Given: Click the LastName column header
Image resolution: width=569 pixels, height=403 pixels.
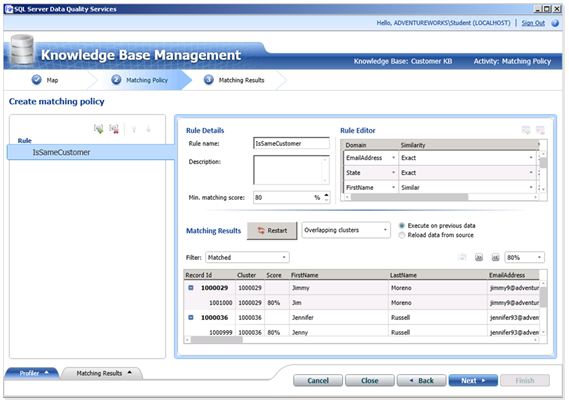Looking at the screenshot, I should (x=438, y=275).
